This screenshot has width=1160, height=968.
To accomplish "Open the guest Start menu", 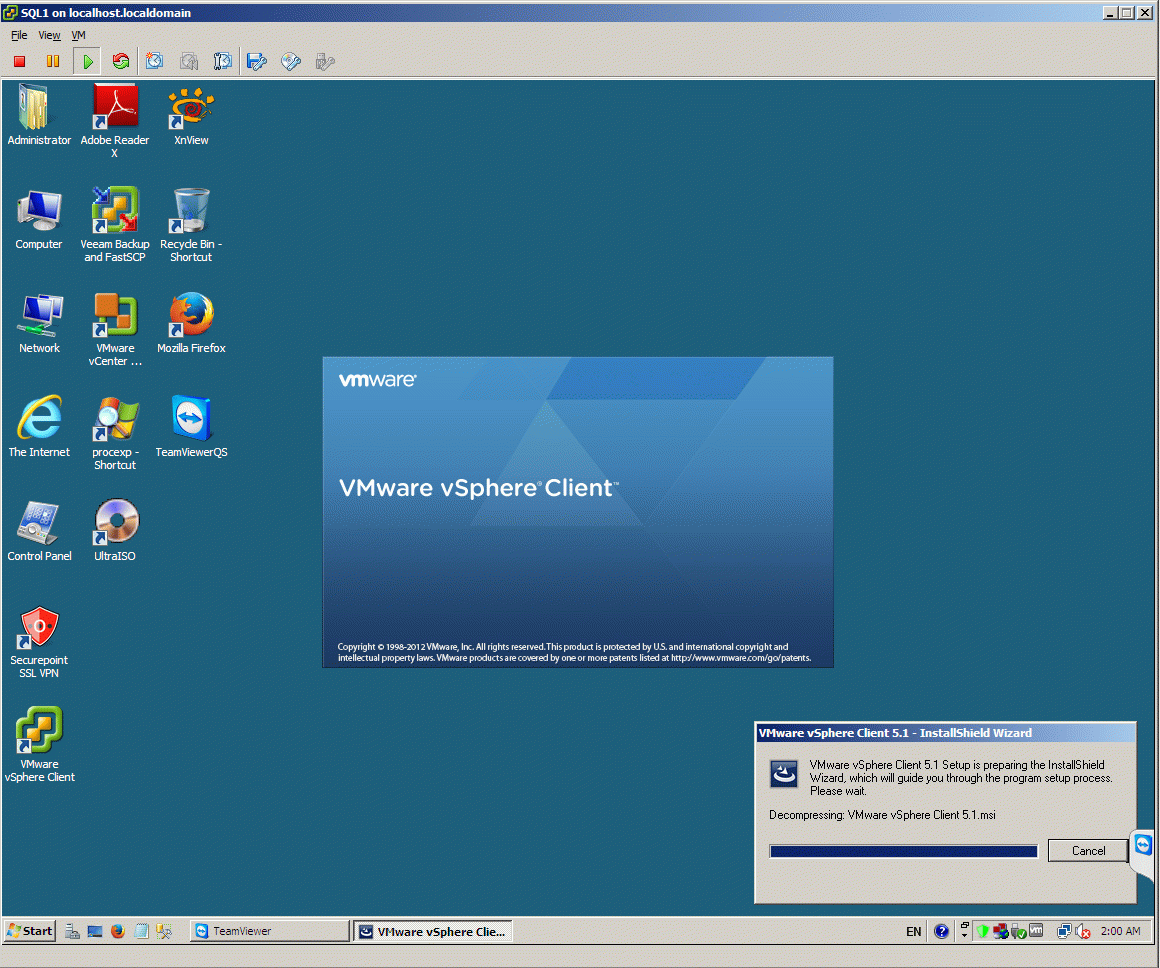I will click(30, 931).
